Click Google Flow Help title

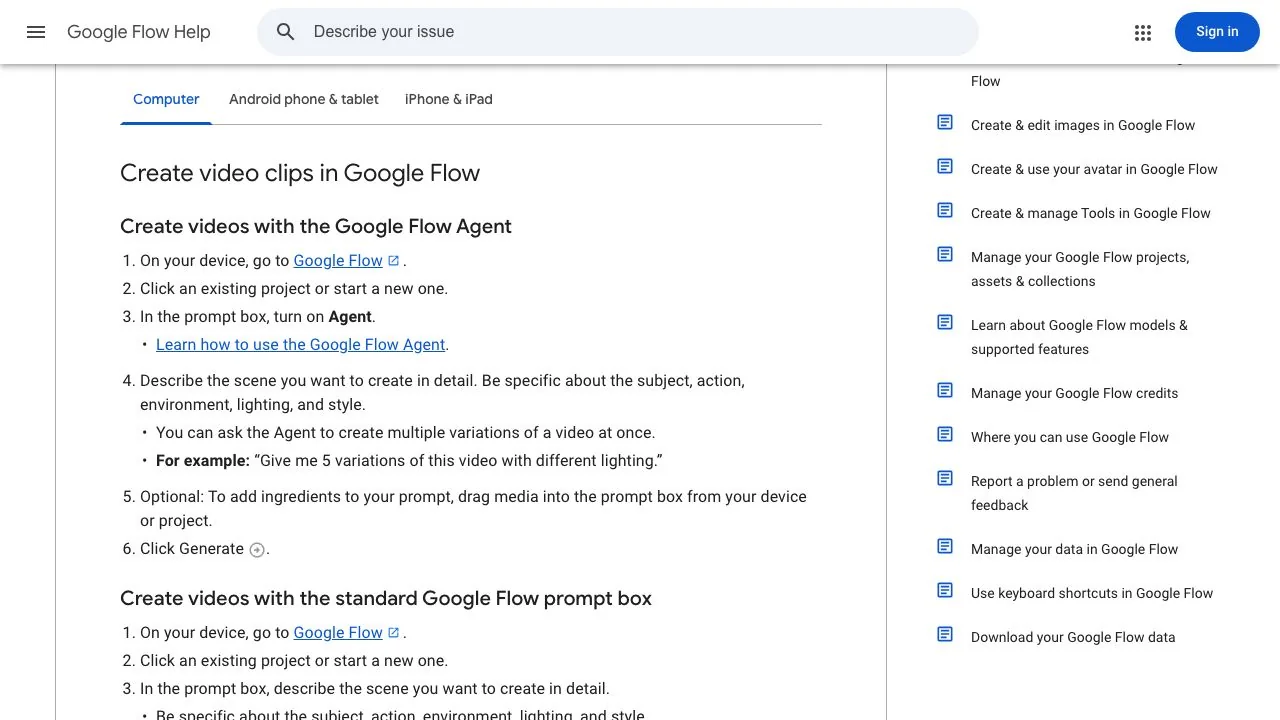click(x=139, y=32)
